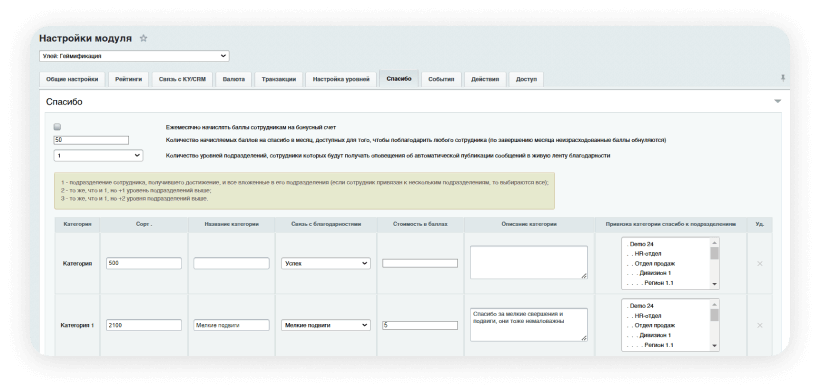Open the Связь с КУ/CRM tab
Image resolution: width=820 pixels, height=390 pixels.
pyautogui.click(x=182, y=79)
